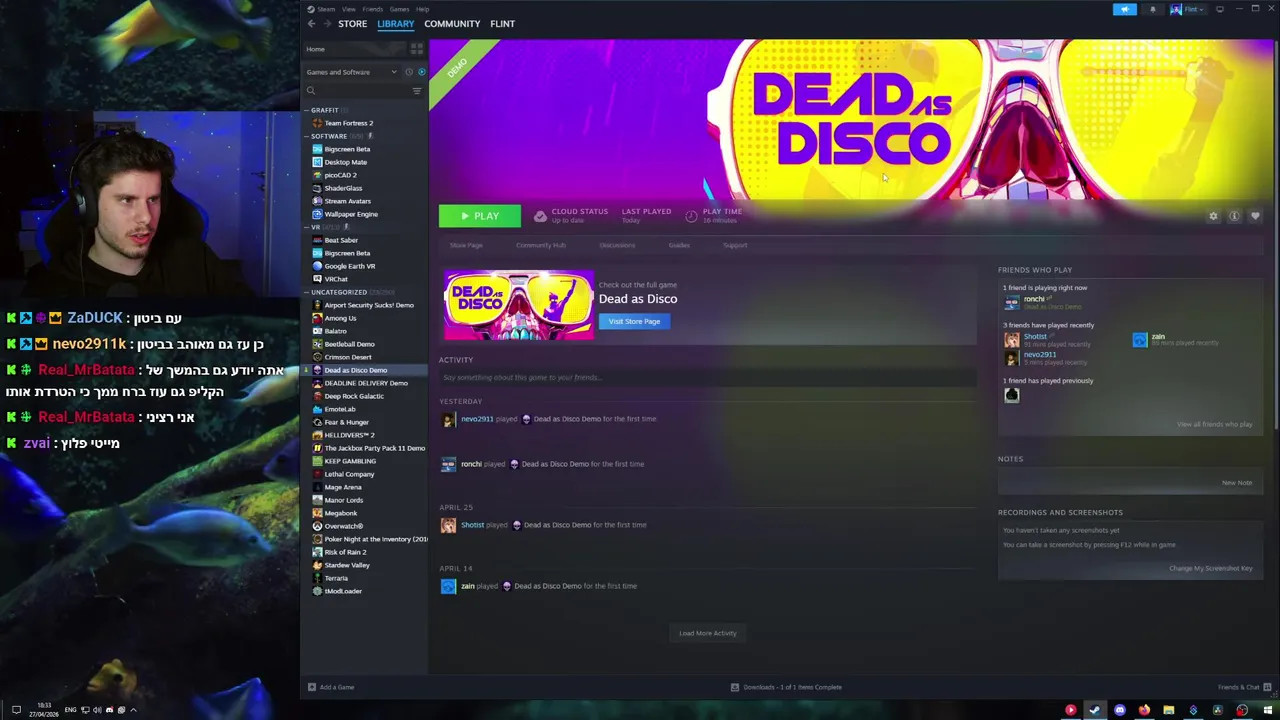Open Team Fortress 2 in library
The width and height of the screenshot is (1280, 720).
[x=348, y=123]
